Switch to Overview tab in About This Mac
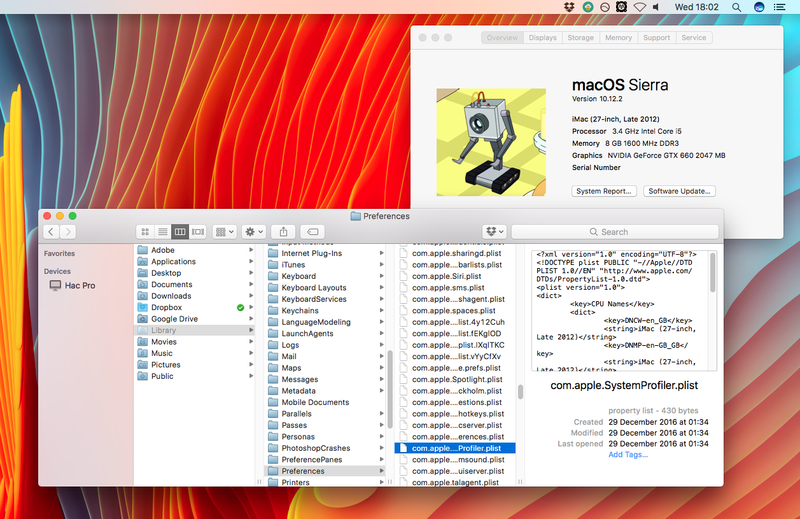Screen dimensions: 800x519 point(502,38)
